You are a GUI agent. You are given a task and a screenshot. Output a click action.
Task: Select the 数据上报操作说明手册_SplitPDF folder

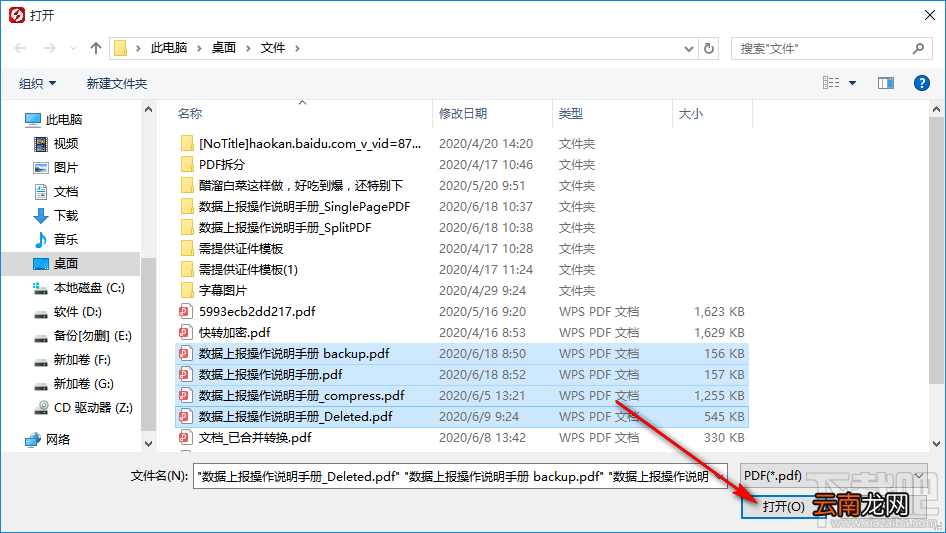pos(462,228)
